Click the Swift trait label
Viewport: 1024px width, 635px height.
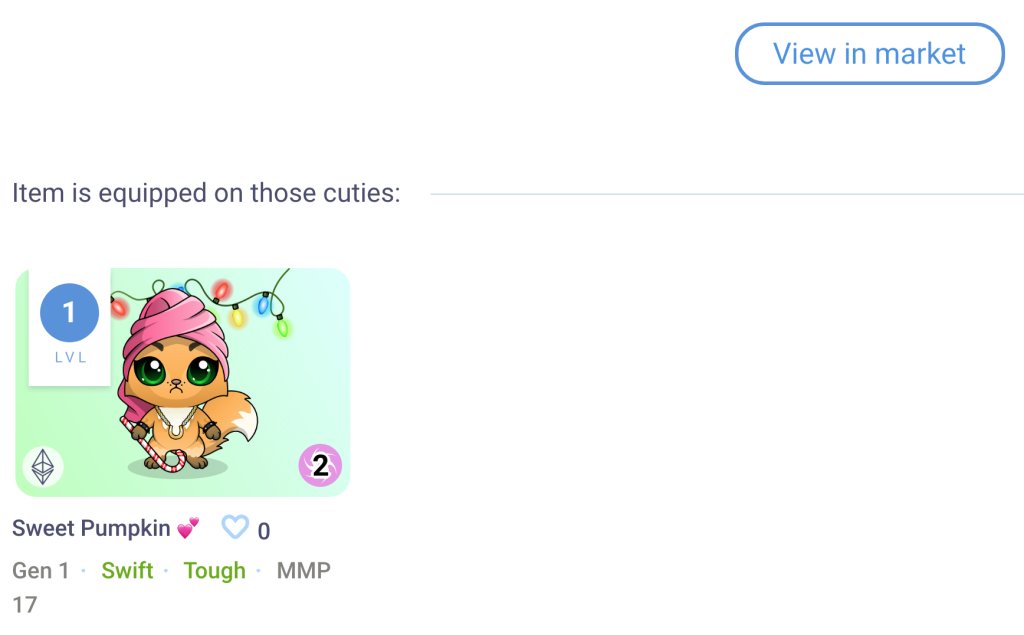127,571
